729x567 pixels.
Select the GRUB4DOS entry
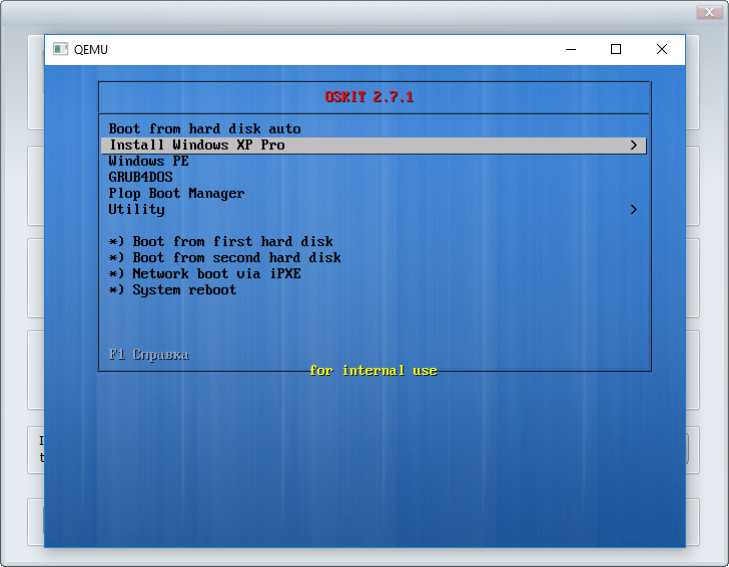click(140, 177)
